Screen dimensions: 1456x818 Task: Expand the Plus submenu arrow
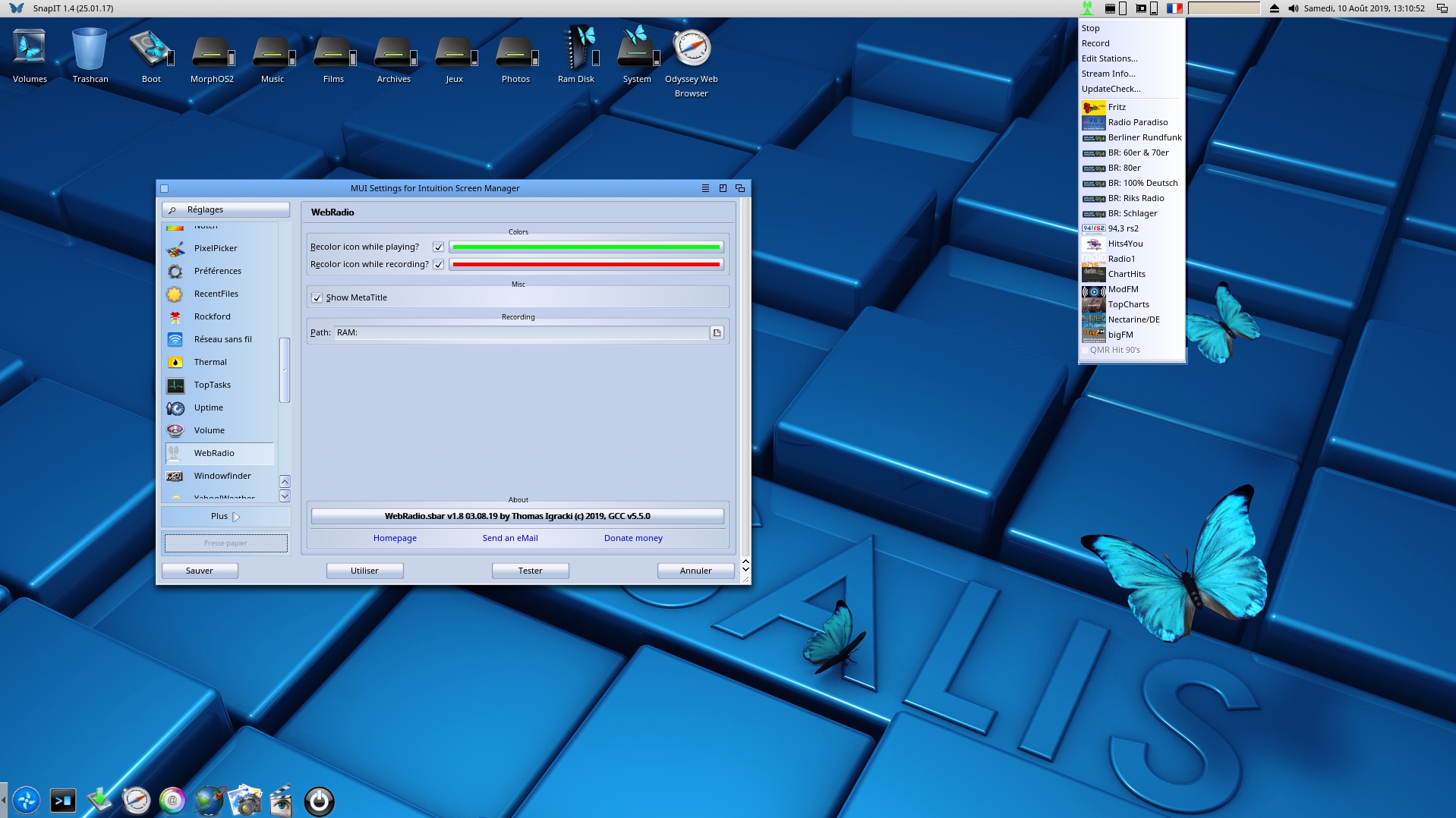point(236,517)
